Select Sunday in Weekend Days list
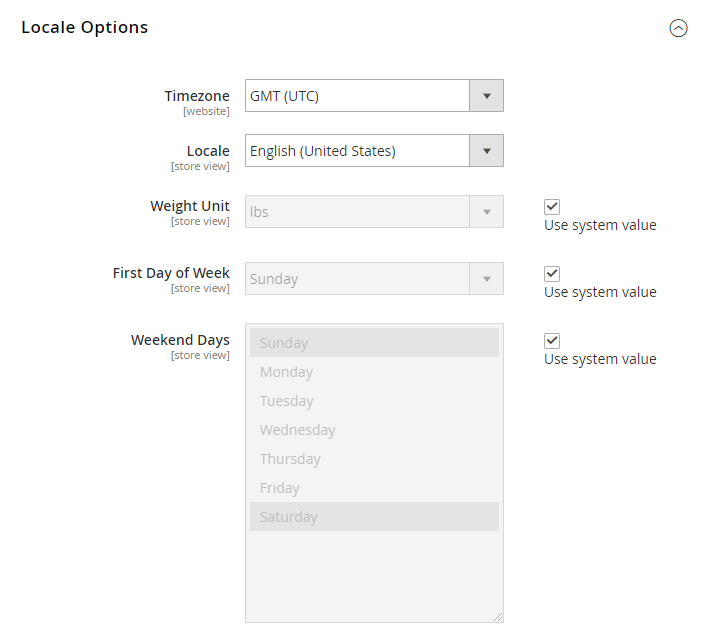 [x=374, y=343]
